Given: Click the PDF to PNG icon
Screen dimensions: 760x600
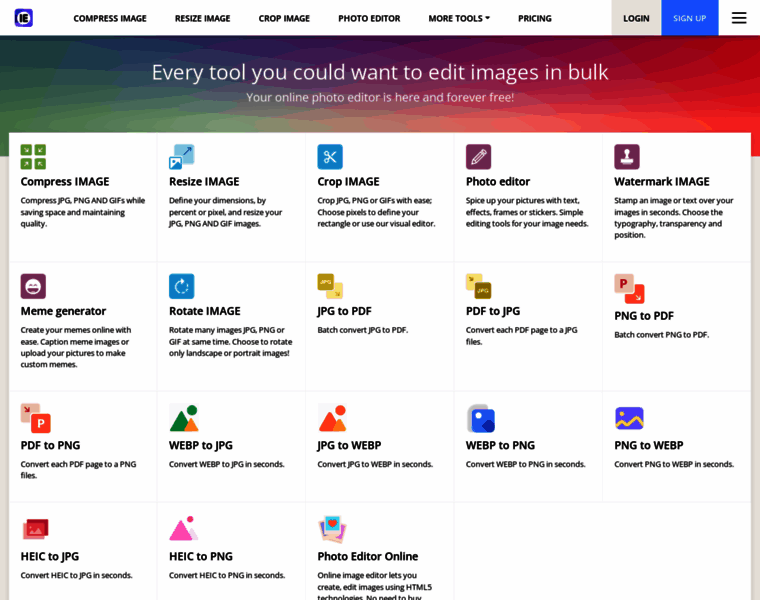Looking at the screenshot, I should tap(35, 418).
